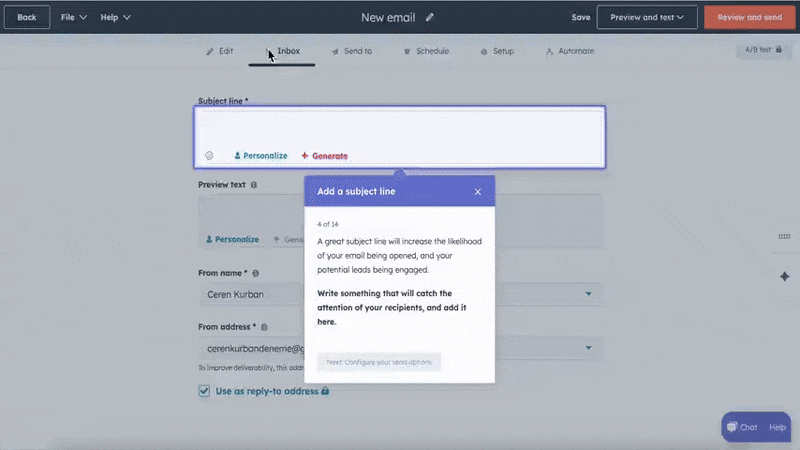
Task: Switch to the Schedule tab
Action: tap(426, 51)
